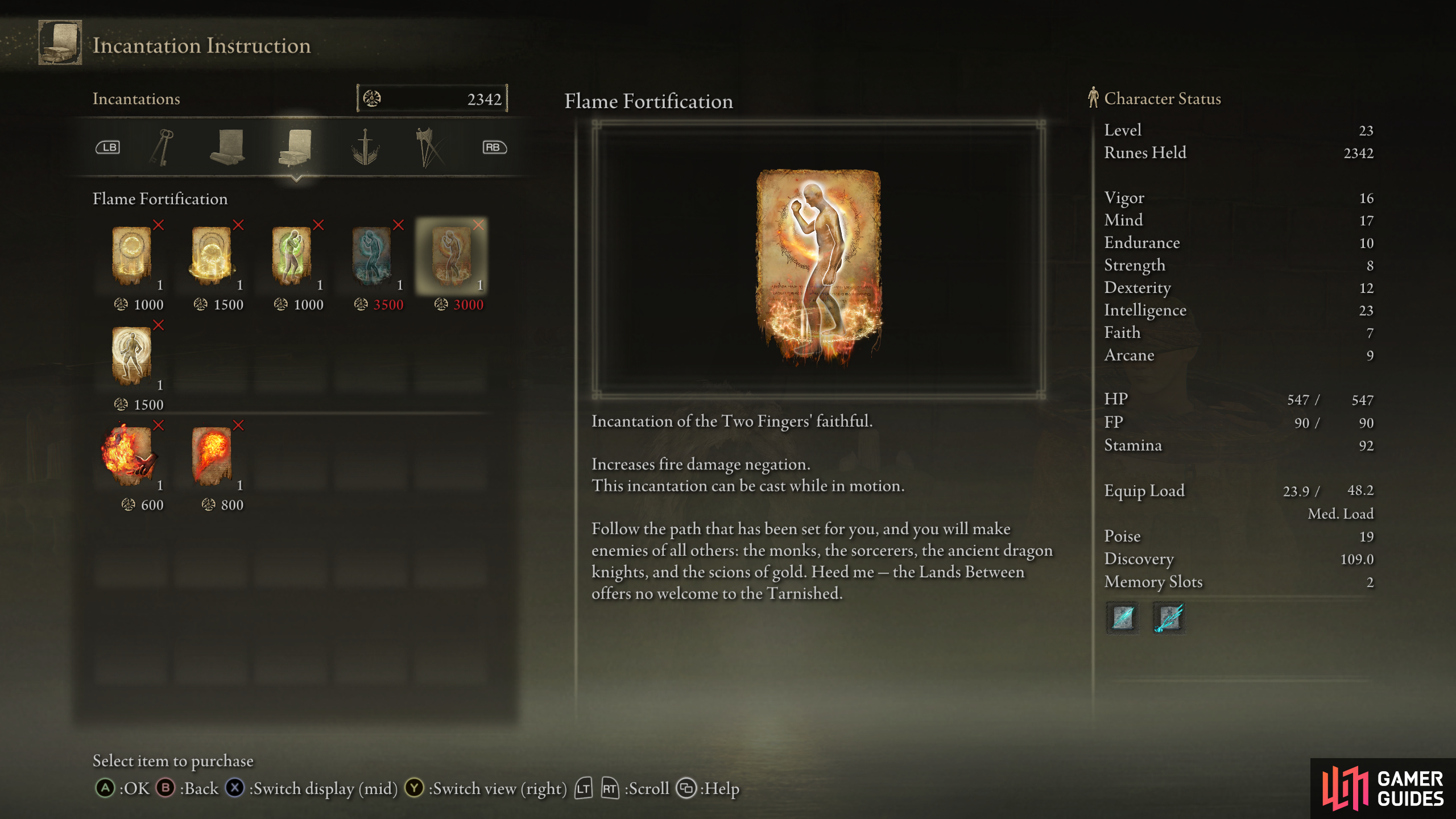Select the green figure incantation costing 1000
Viewport: 1456px width, 819px height.
[x=292, y=256]
